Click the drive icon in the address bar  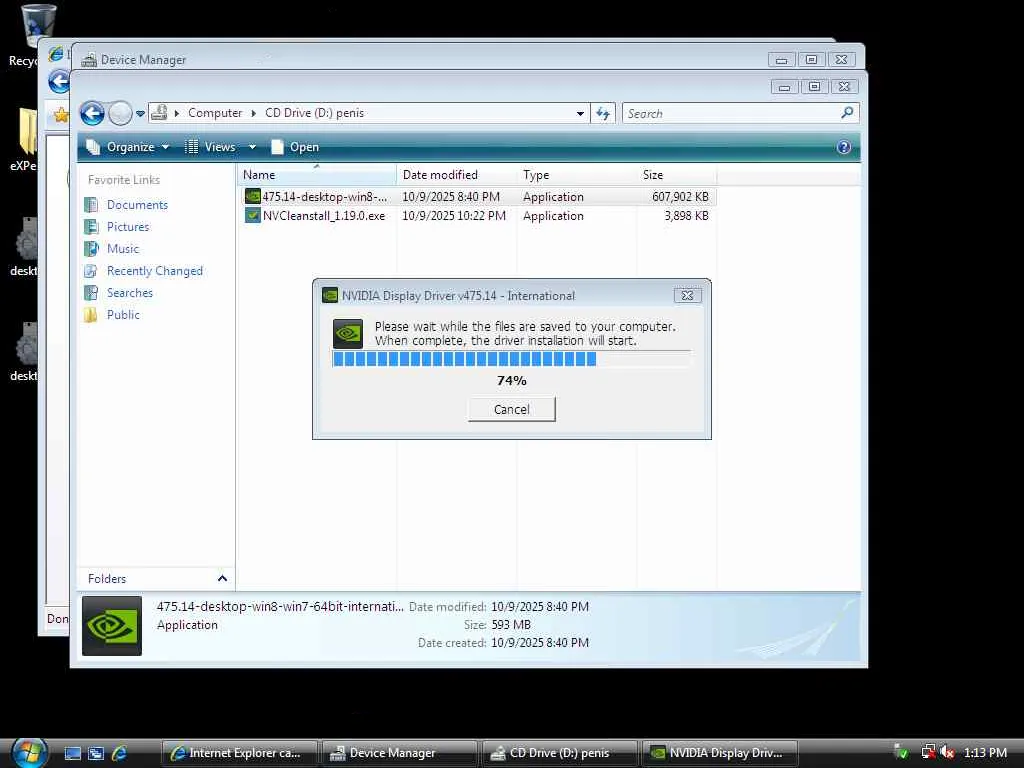pyautogui.click(x=159, y=113)
